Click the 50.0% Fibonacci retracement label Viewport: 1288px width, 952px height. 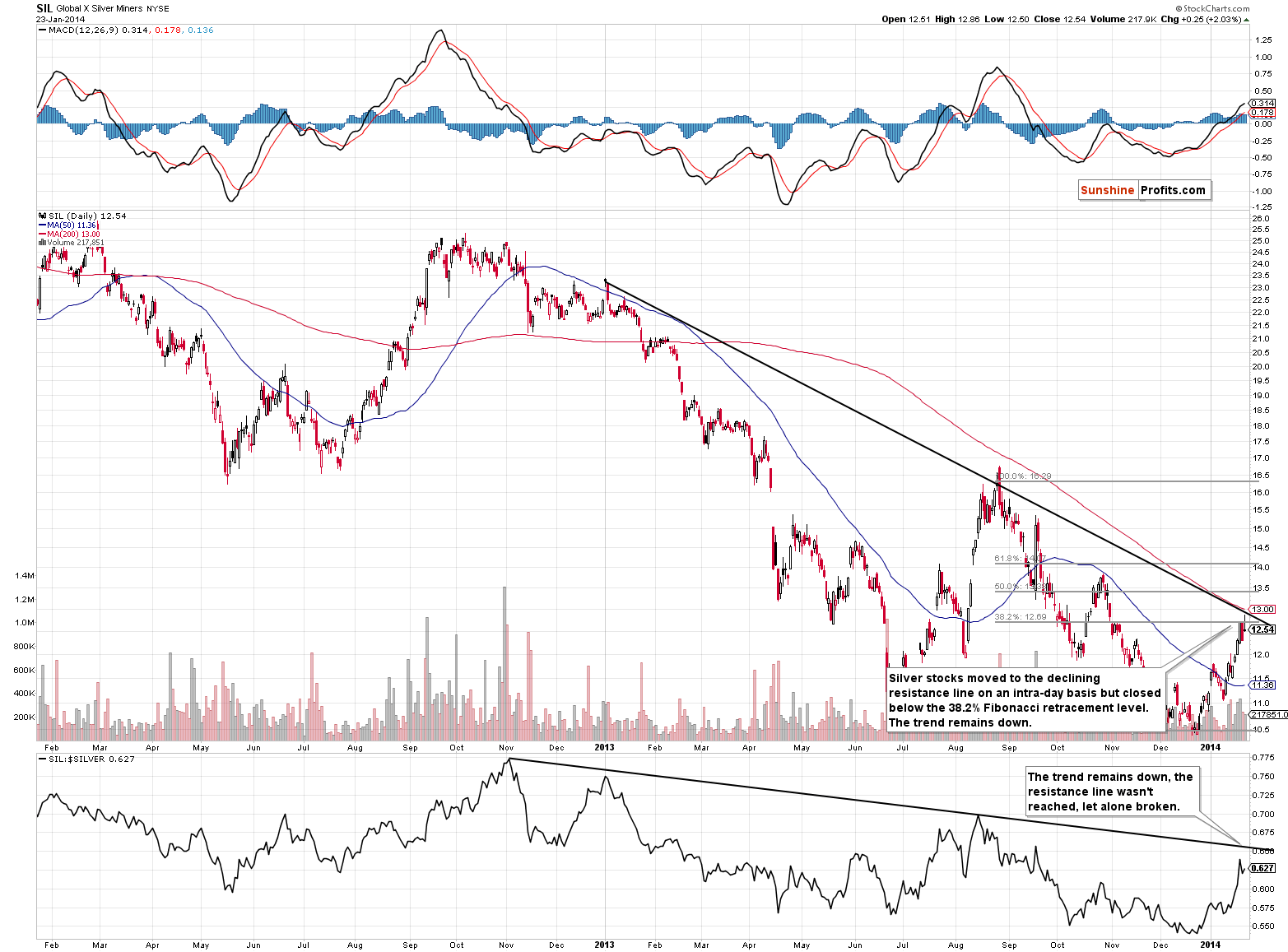coord(1021,587)
